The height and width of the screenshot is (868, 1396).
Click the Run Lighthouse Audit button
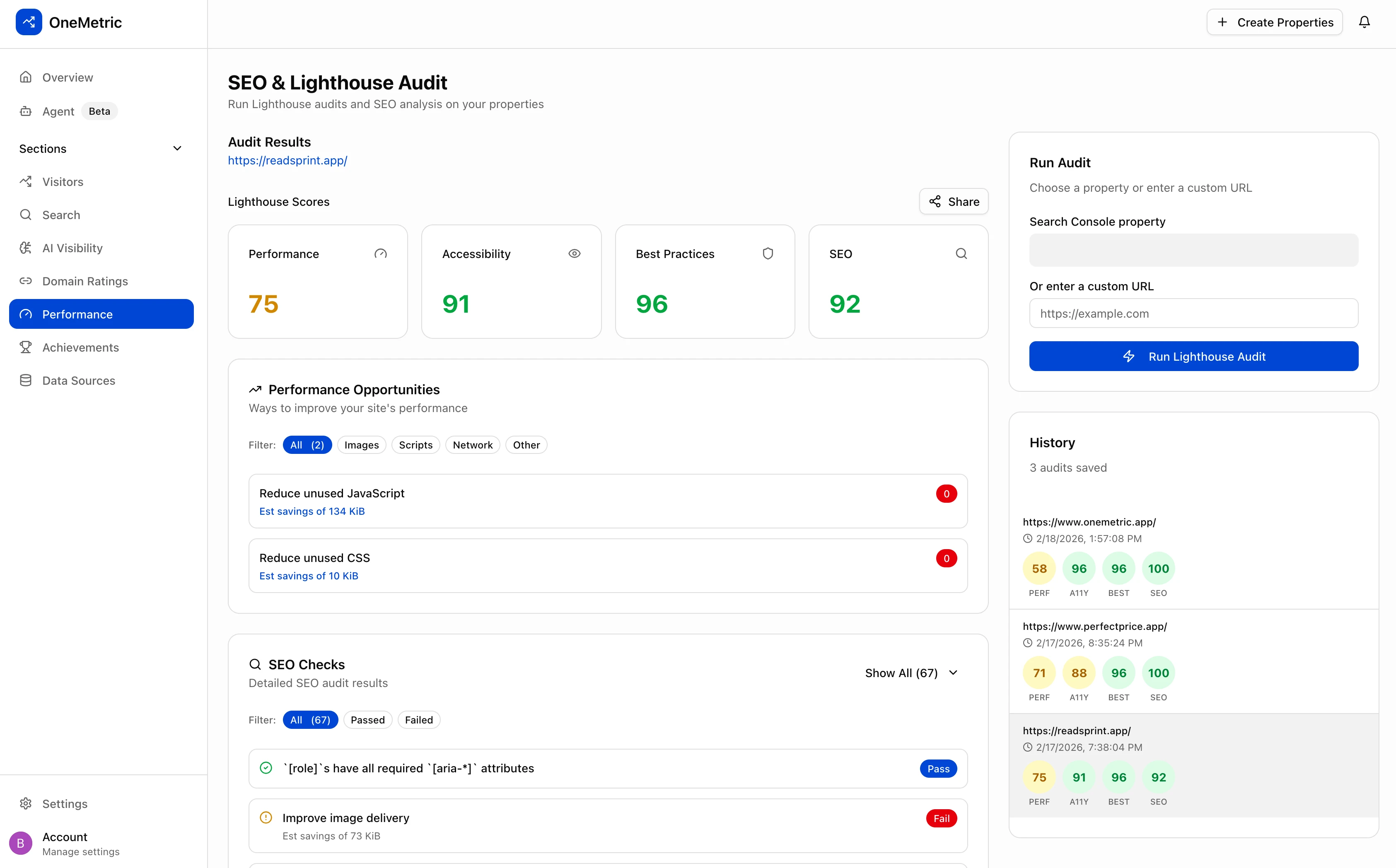[1193, 357]
